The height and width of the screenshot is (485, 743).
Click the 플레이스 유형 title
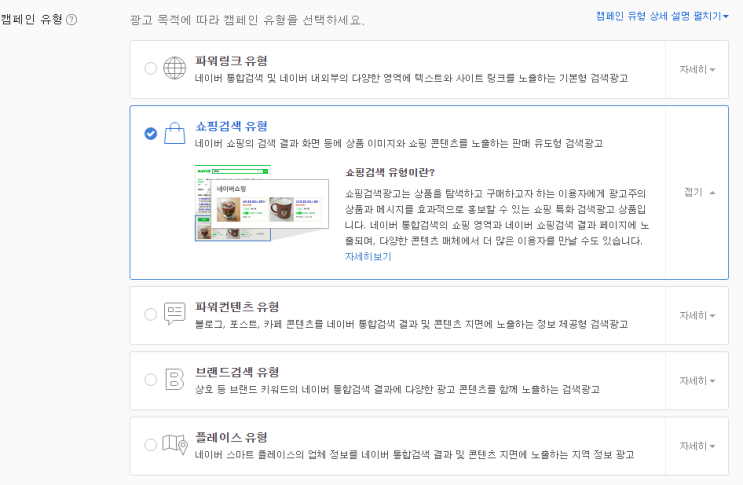(231, 437)
